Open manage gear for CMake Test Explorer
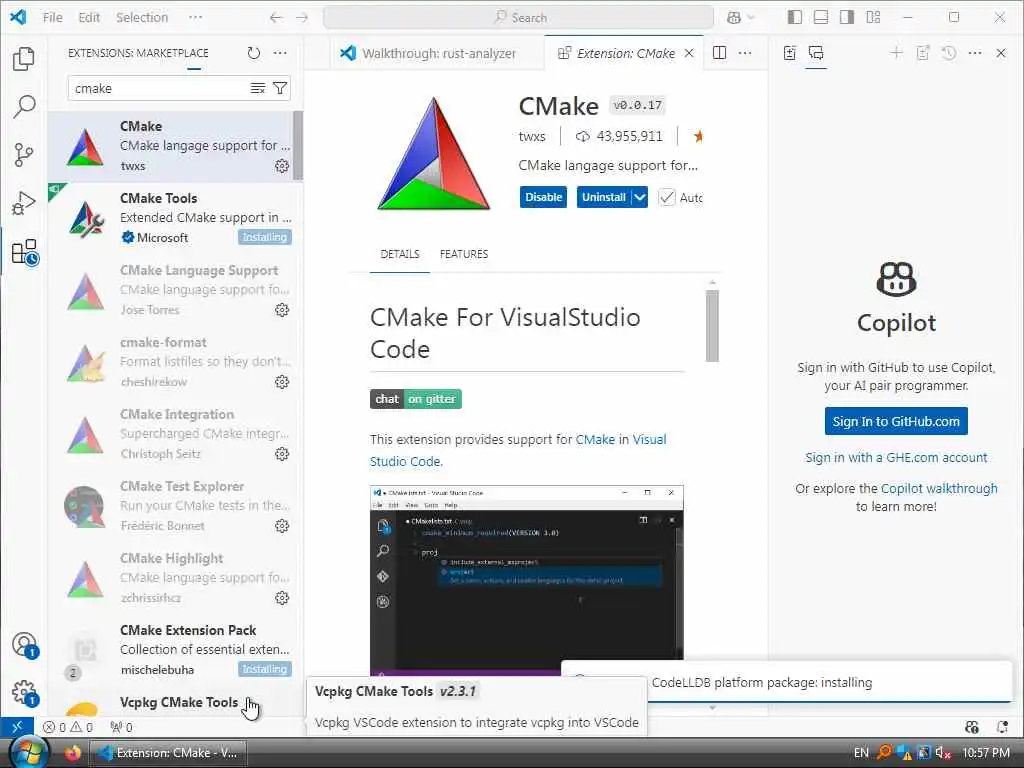 click(282, 526)
